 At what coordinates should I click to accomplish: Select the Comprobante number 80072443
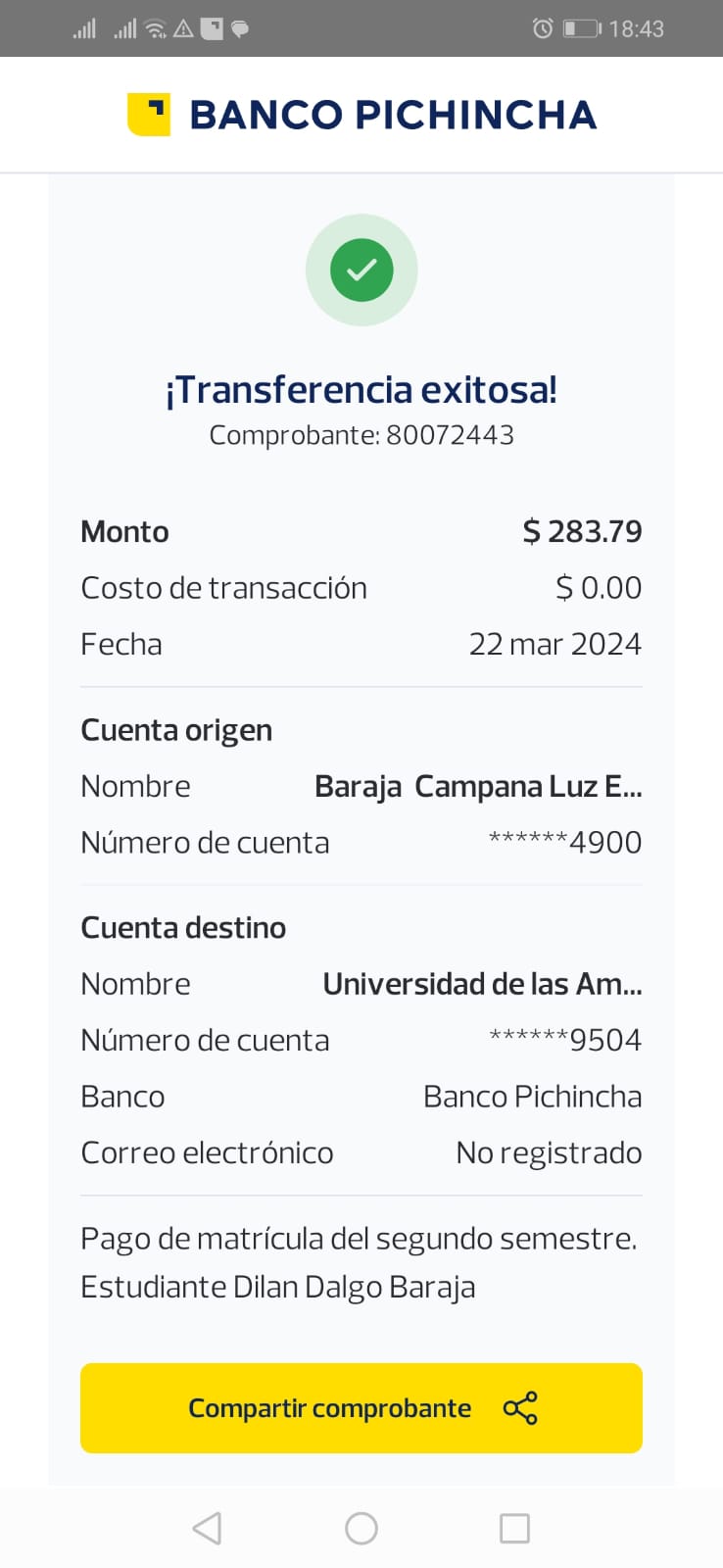click(x=450, y=435)
